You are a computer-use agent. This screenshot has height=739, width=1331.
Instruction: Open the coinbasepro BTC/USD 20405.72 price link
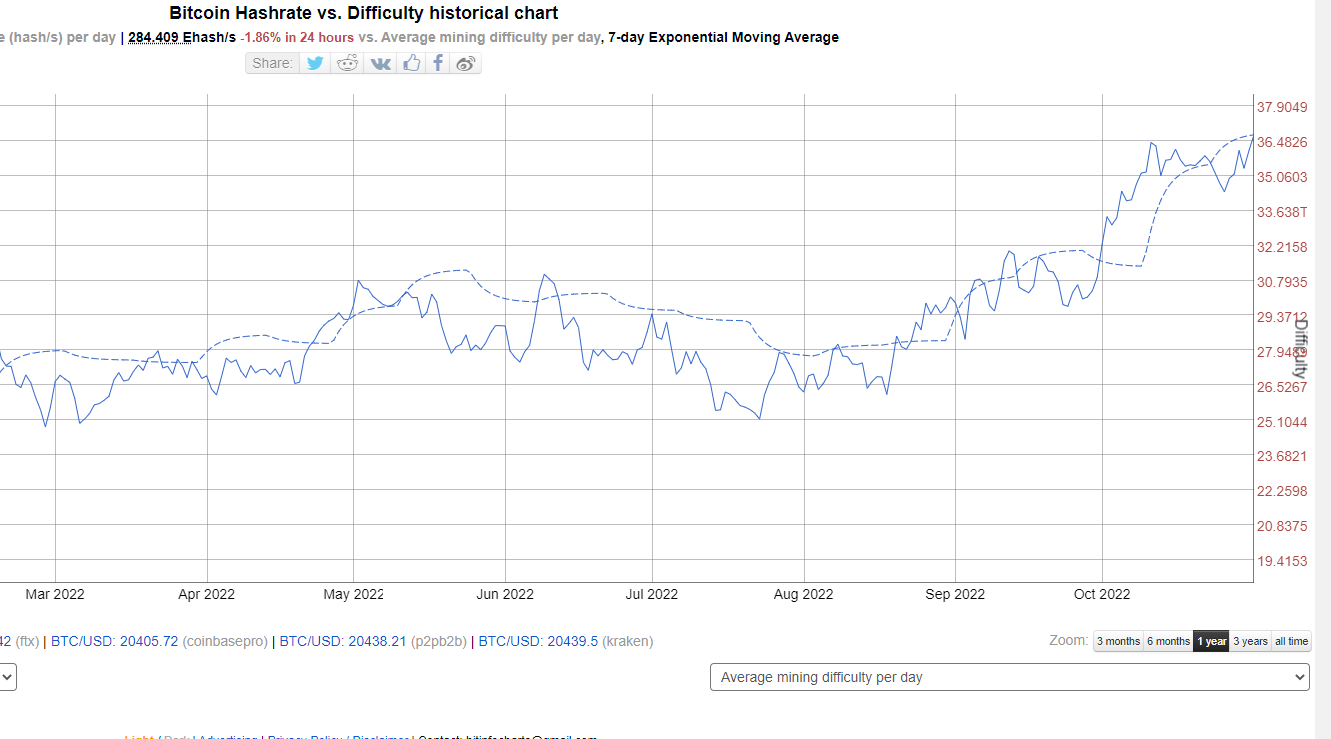point(114,640)
